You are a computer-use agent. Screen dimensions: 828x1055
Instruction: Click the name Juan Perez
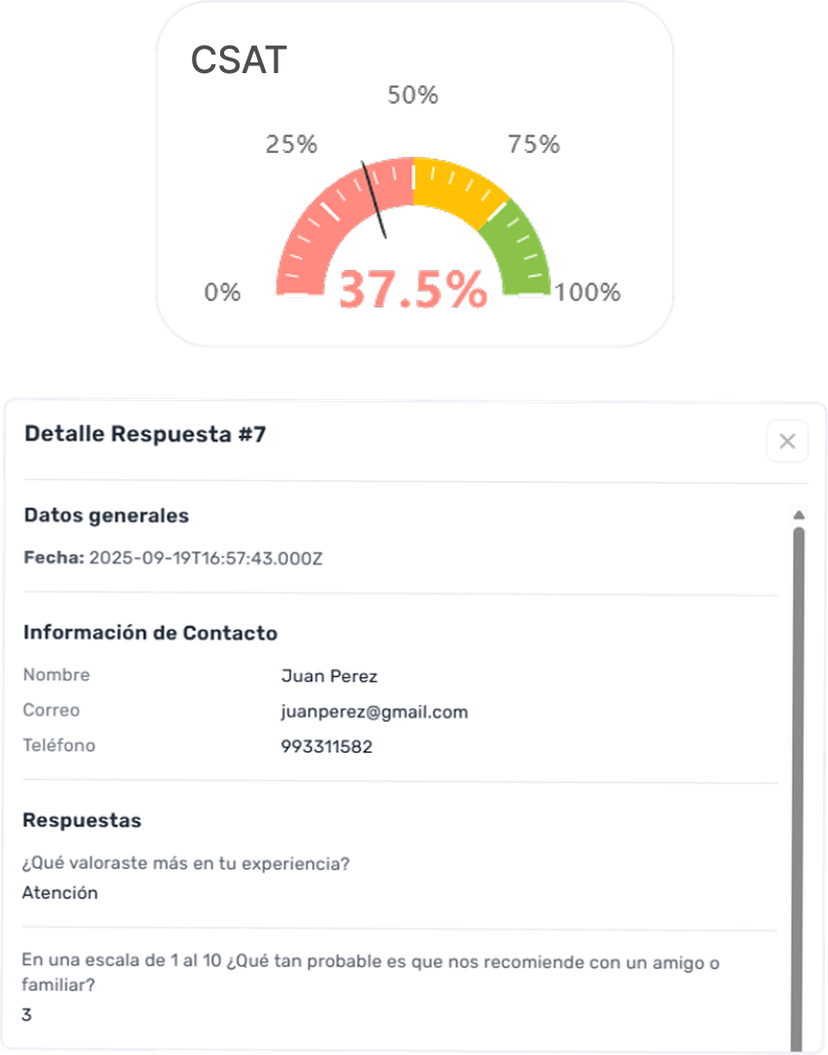pyautogui.click(x=329, y=677)
